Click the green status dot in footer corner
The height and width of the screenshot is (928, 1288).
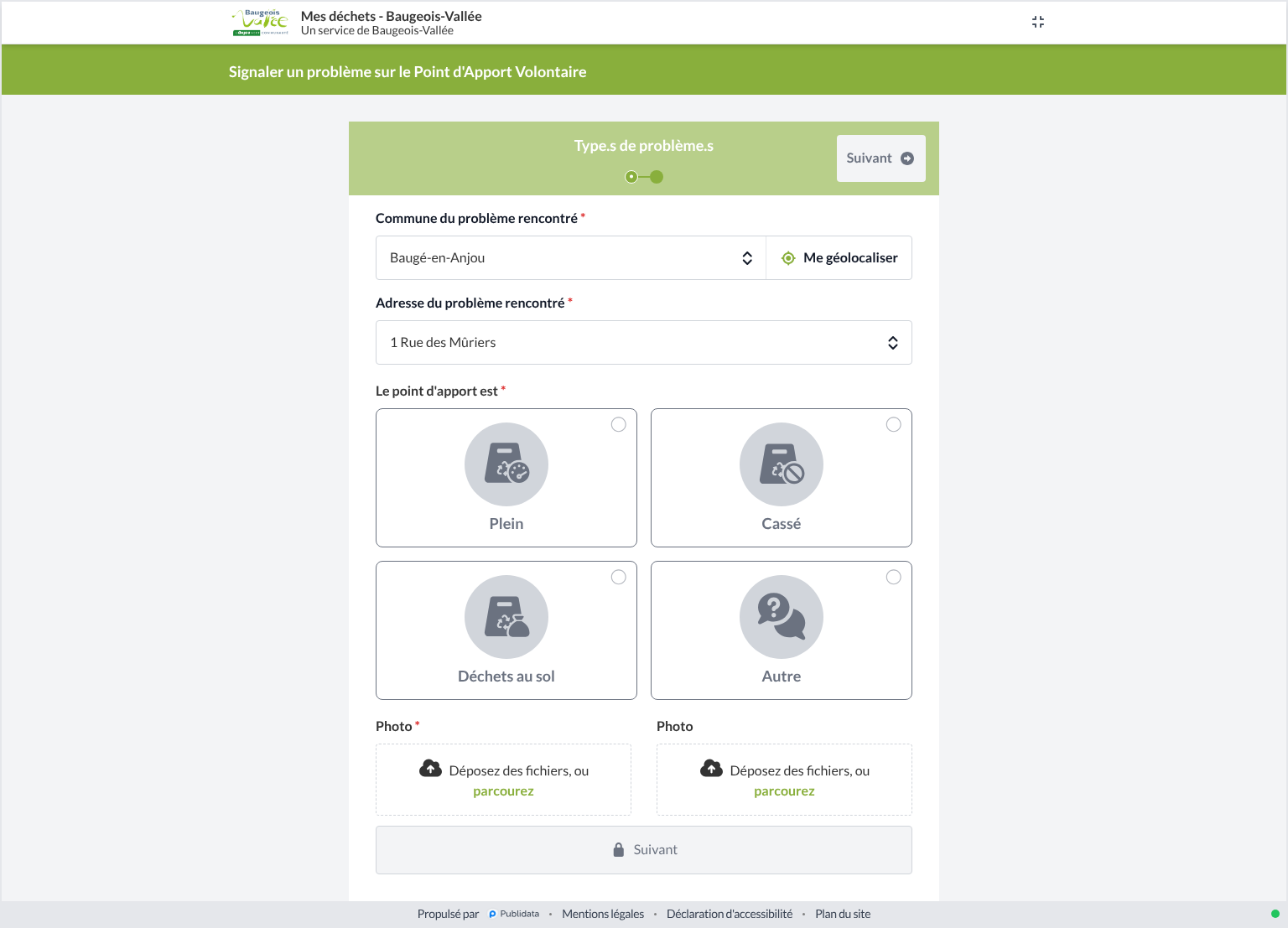[x=1275, y=914]
